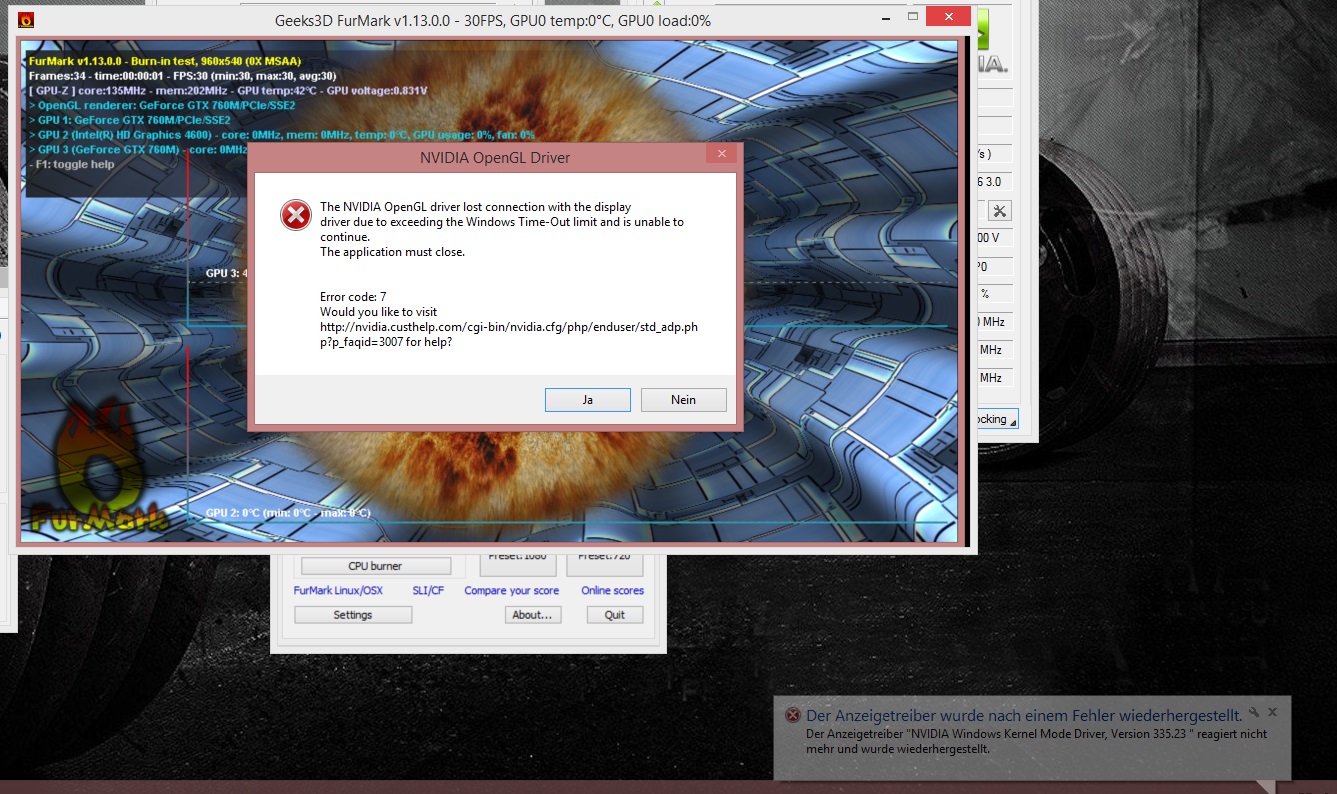Click the 'GPU 2: 0°C (min: 0°C - max: 0°C)' graph label

[x=288, y=513]
